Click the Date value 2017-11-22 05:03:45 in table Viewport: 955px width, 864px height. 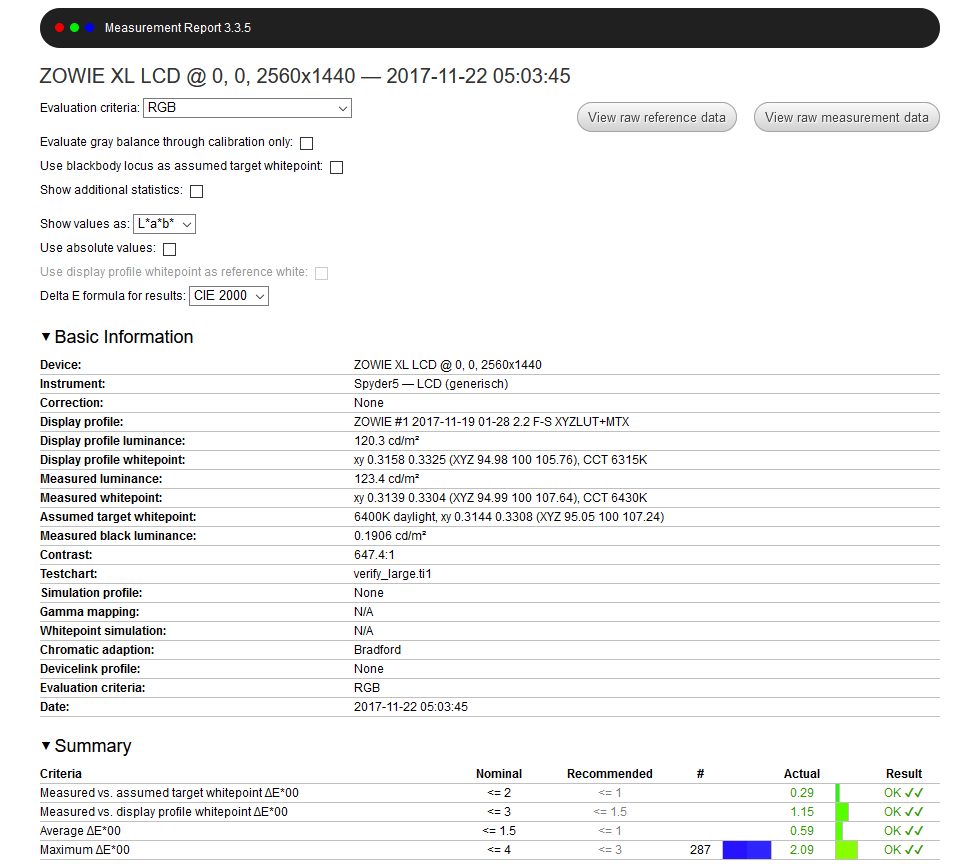click(x=411, y=707)
